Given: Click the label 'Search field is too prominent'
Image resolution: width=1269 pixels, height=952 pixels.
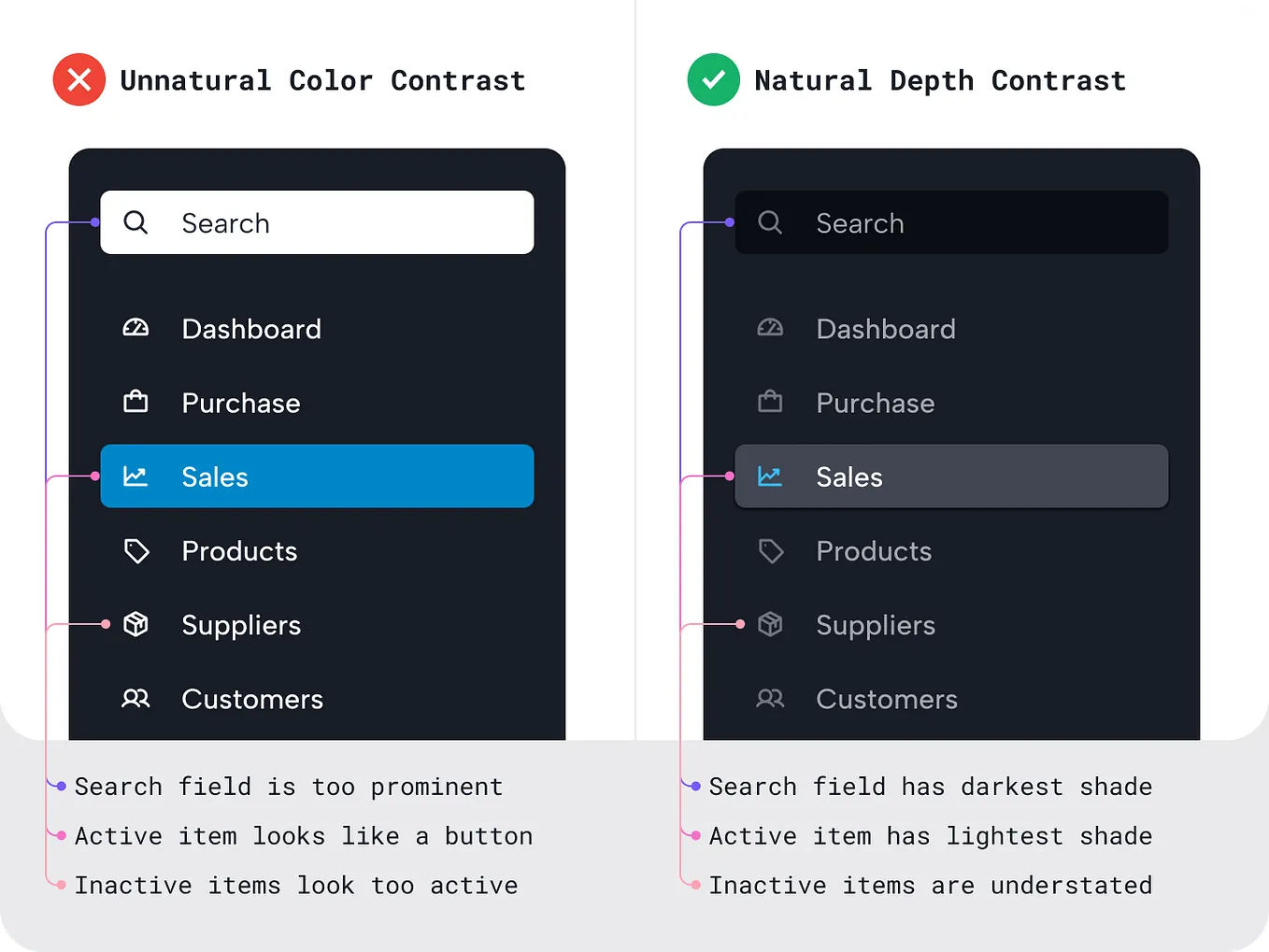Looking at the screenshot, I should click(289, 787).
